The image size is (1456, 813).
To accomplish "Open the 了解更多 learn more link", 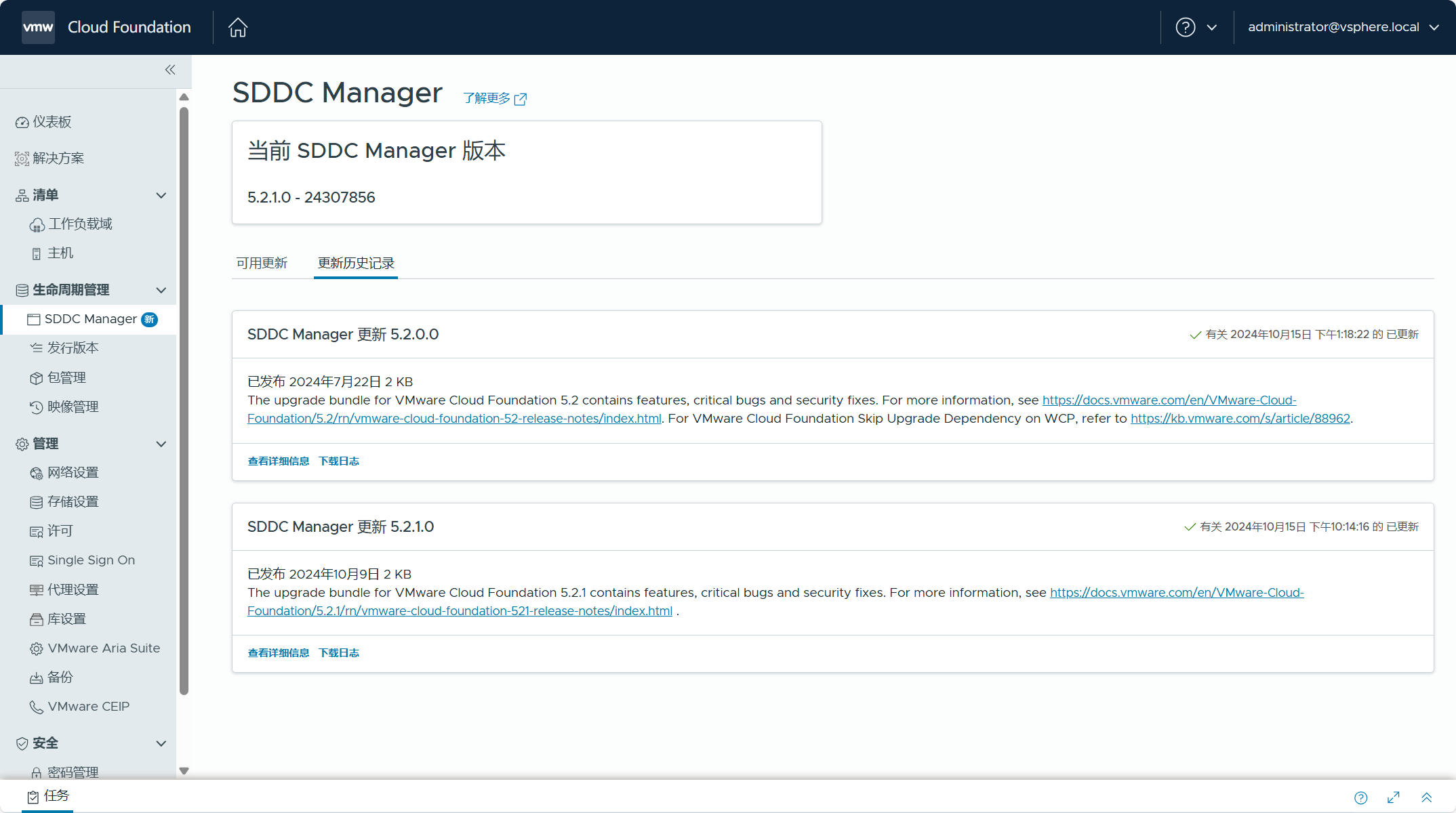I will point(495,99).
